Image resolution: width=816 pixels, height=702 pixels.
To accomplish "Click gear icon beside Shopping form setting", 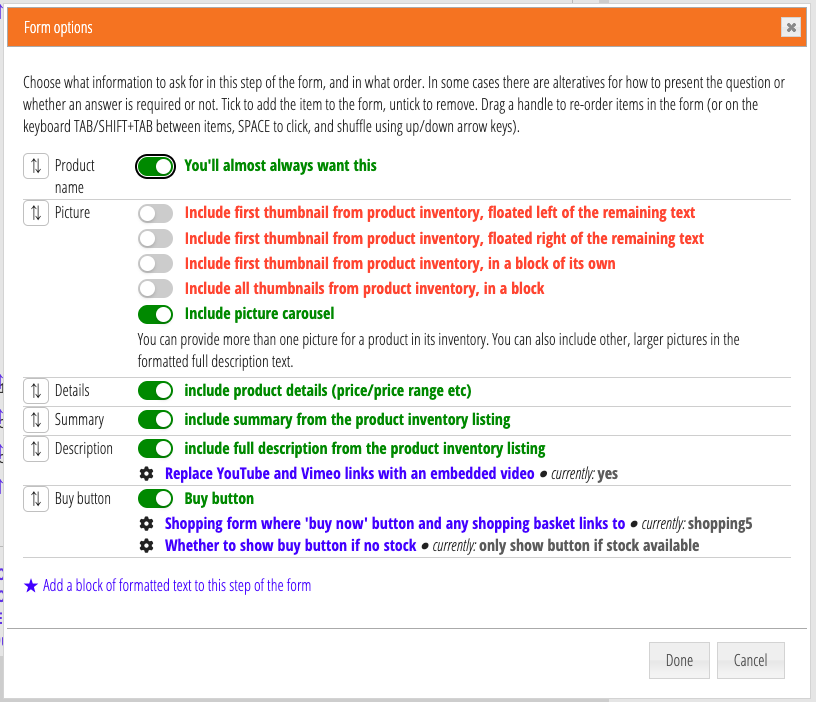I will click(147, 523).
